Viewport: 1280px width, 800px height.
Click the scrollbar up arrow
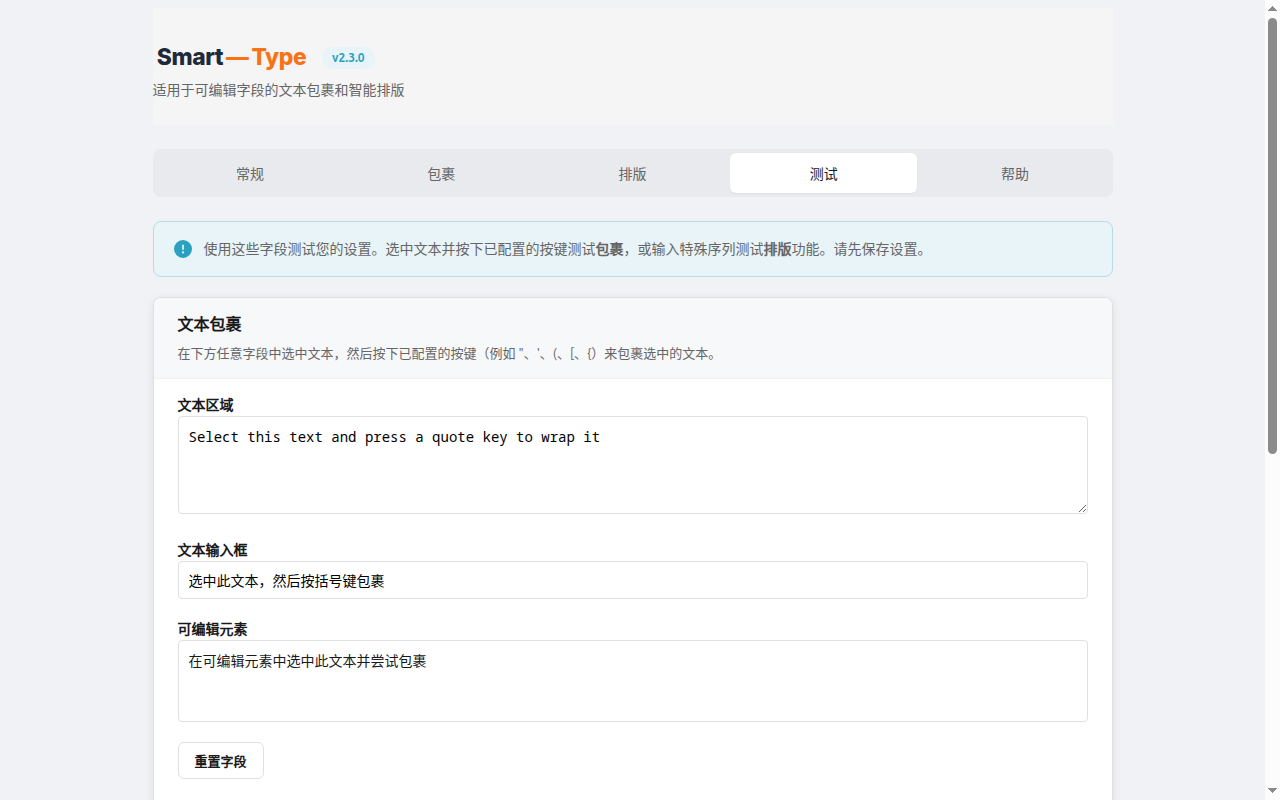[1272, 8]
